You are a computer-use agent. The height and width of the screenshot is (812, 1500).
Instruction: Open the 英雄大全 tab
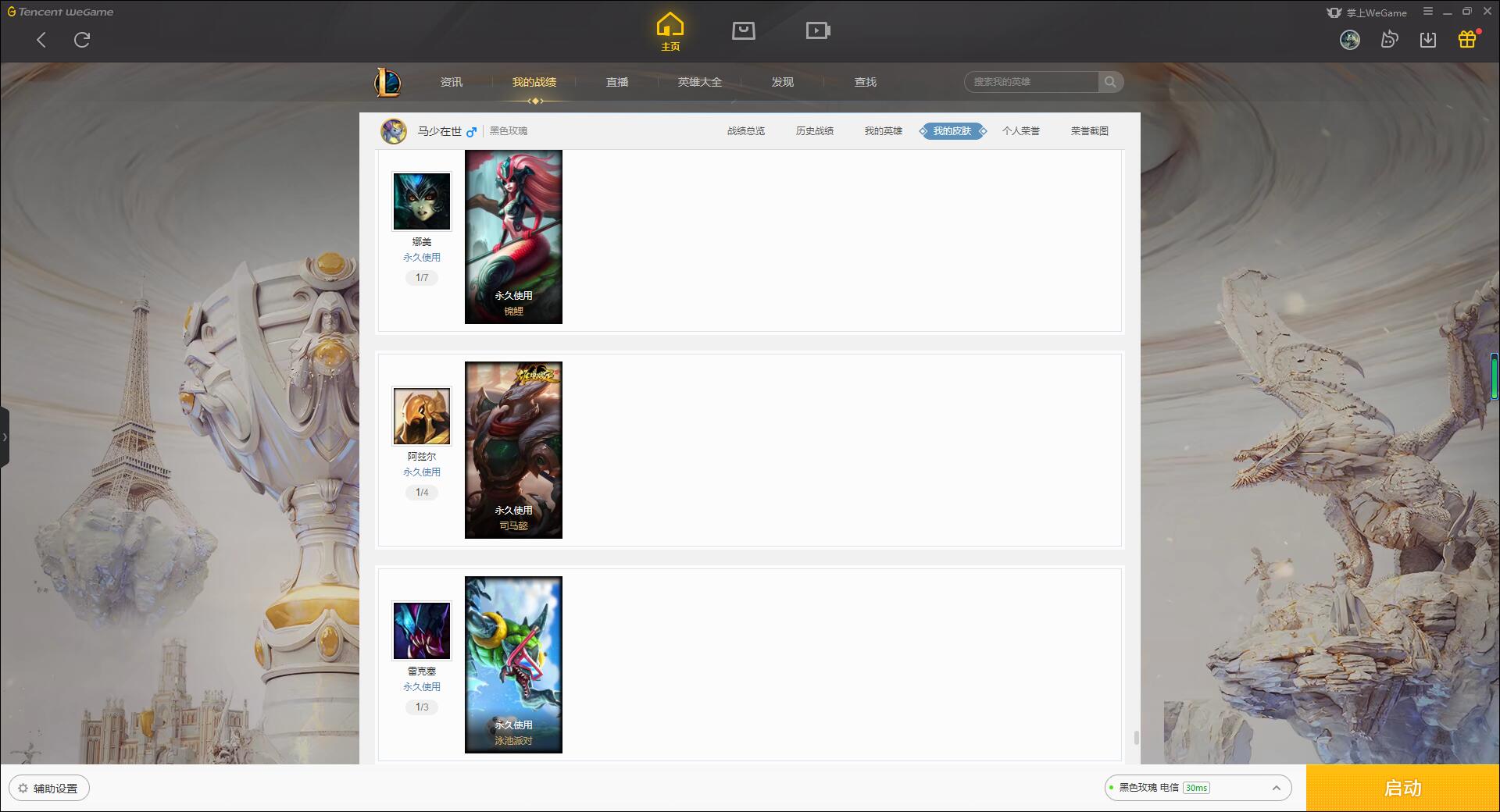coord(700,82)
